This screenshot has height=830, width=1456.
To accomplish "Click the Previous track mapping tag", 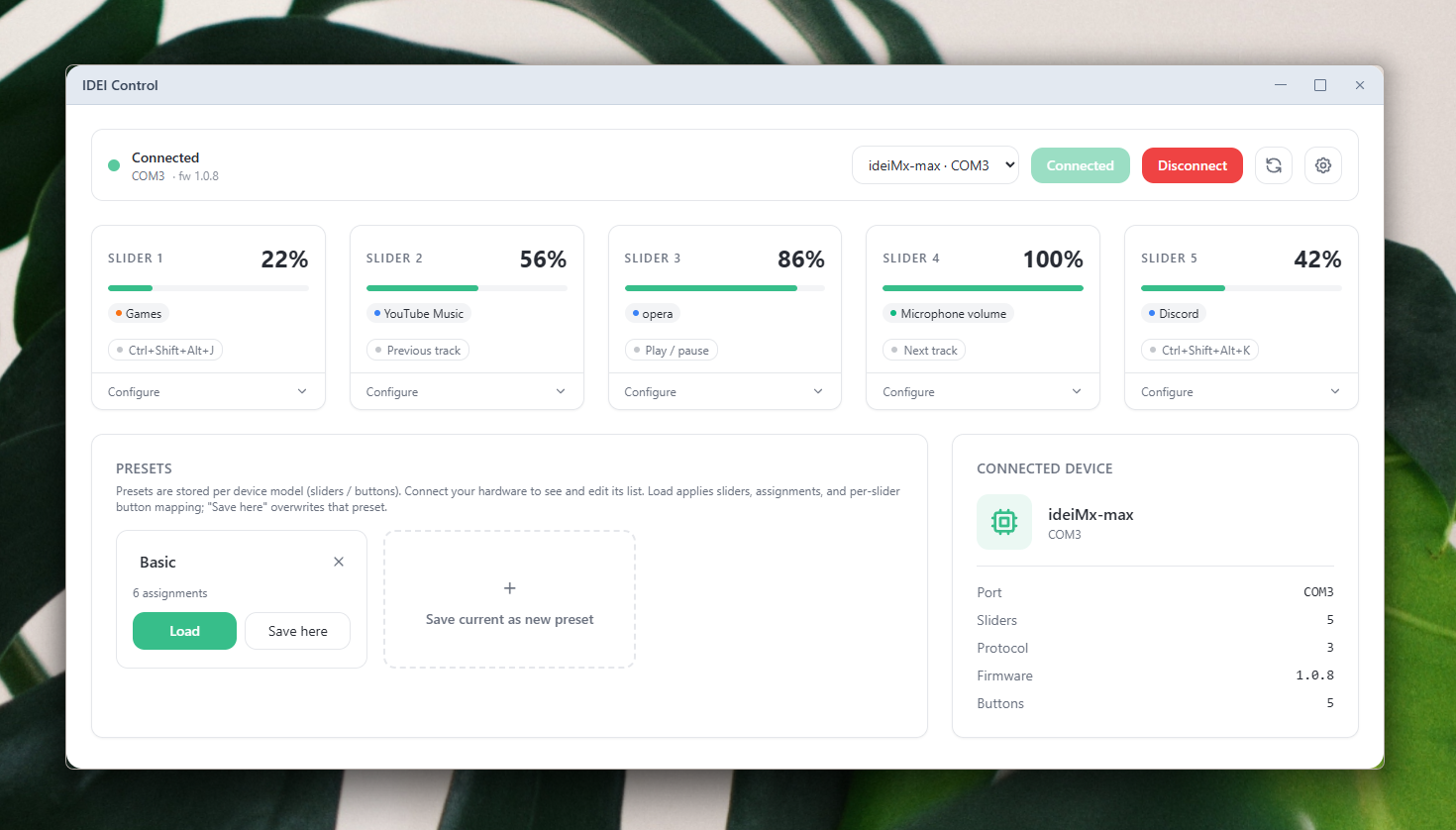I will pyautogui.click(x=418, y=351).
